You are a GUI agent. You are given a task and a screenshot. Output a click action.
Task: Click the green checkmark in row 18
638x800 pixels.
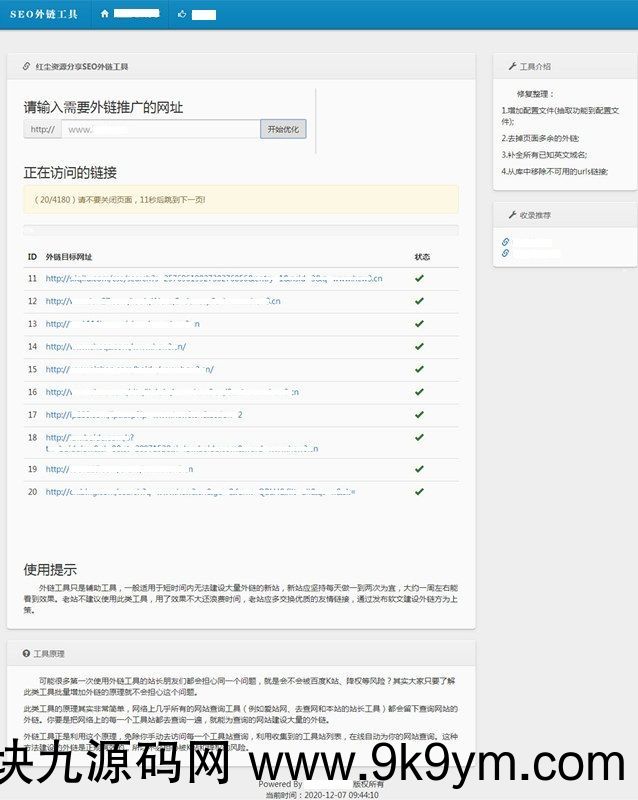[419, 437]
